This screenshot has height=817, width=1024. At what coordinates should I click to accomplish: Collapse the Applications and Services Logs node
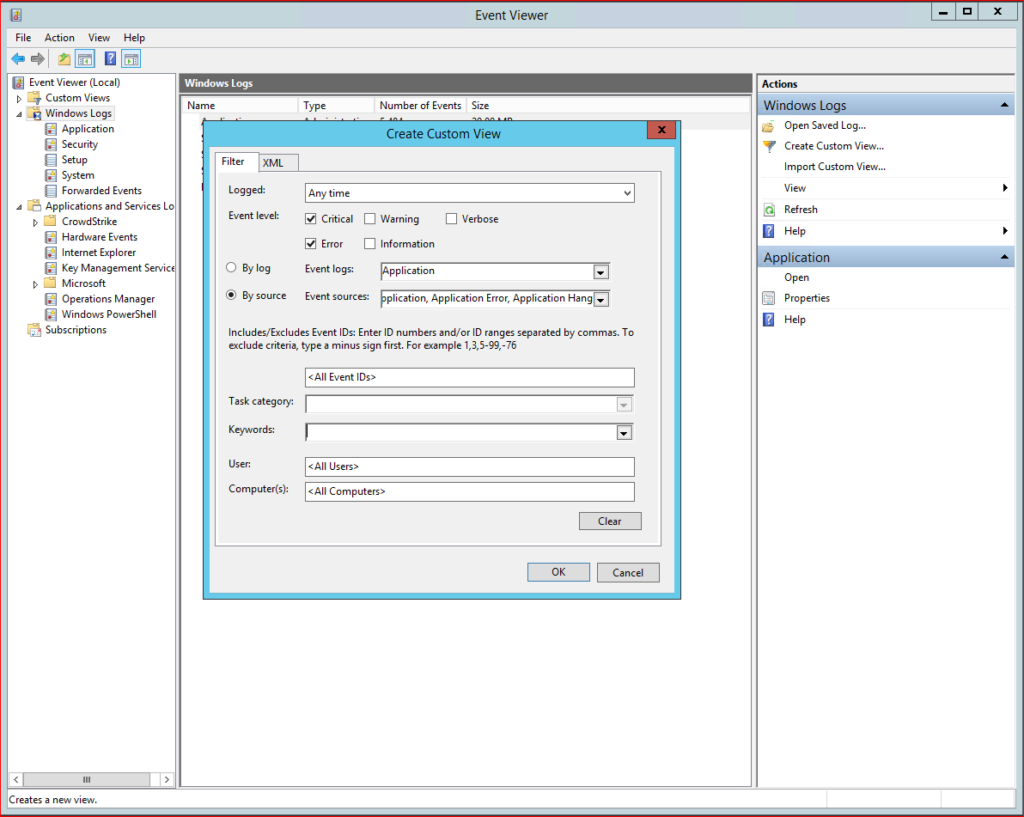pyautogui.click(x=19, y=207)
